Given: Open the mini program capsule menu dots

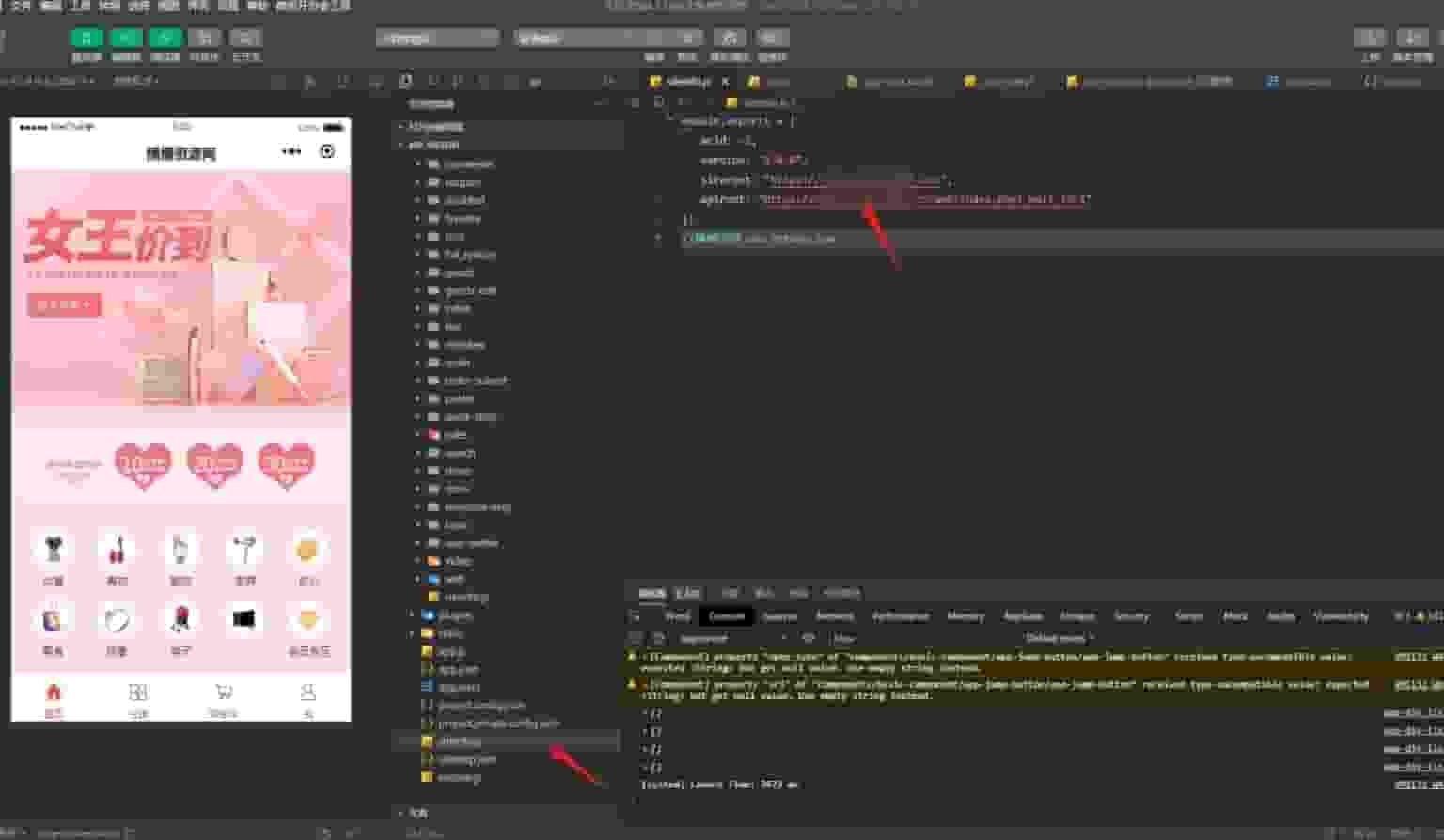Looking at the screenshot, I should pos(291,151).
